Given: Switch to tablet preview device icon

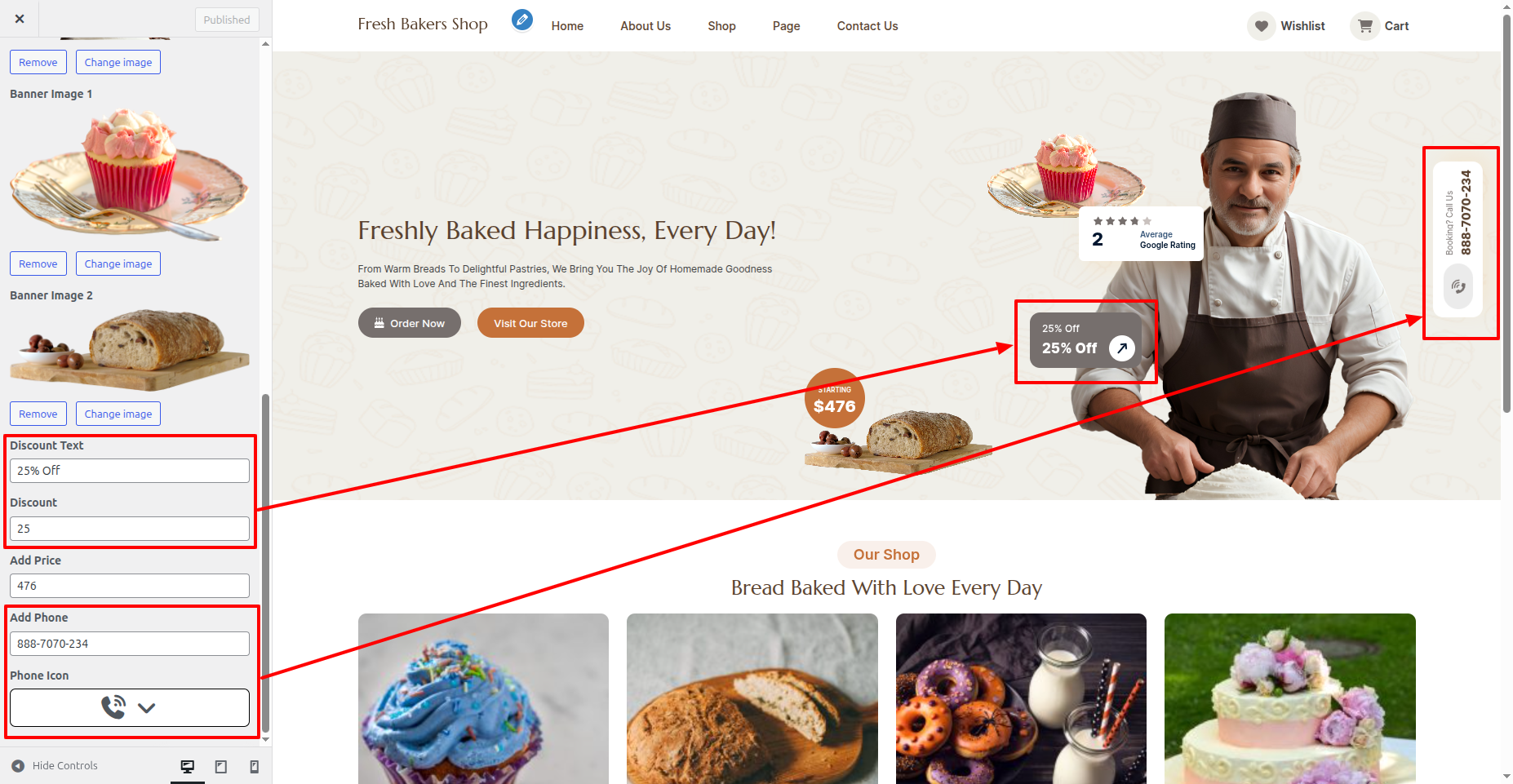Looking at the screenshot, I should [221, 766].
